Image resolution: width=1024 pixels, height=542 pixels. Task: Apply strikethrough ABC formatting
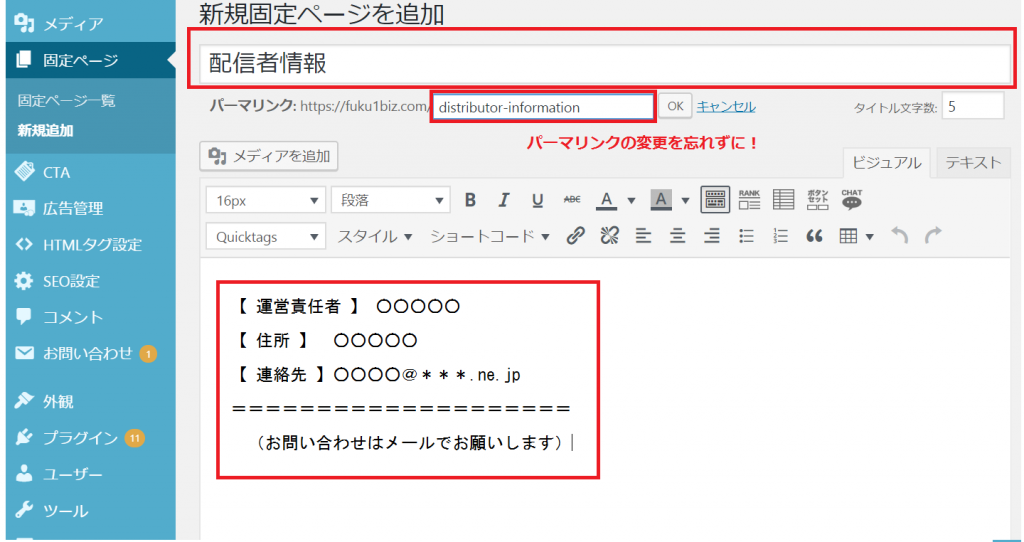tap(572, 200)
